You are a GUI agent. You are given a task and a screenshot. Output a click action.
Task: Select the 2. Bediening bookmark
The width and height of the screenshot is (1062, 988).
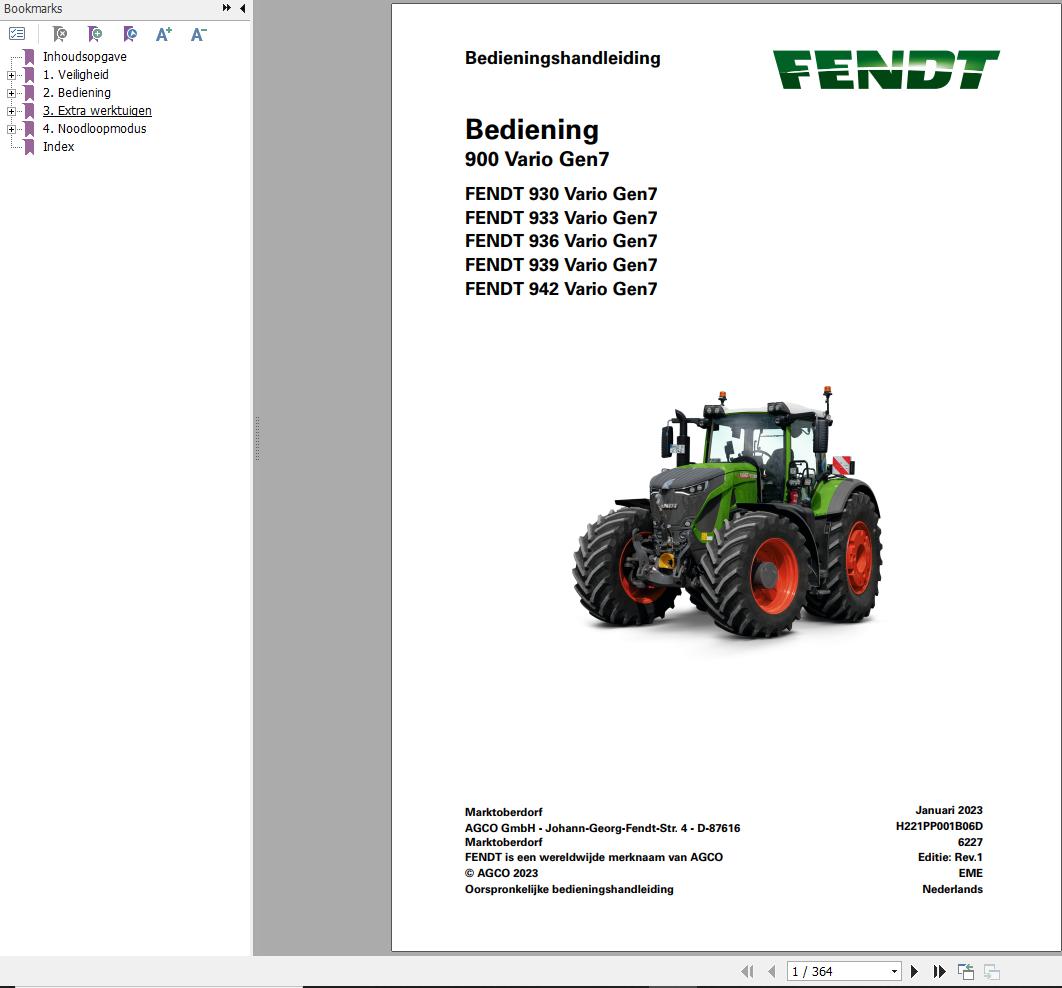77,93
